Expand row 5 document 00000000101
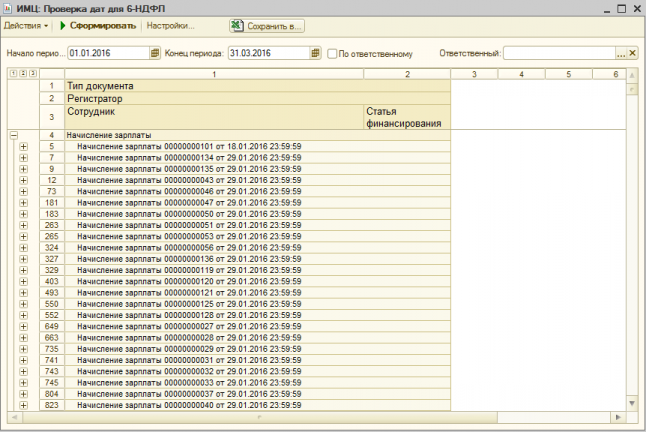This screenshot has width=646, height=432. [23, 146]
